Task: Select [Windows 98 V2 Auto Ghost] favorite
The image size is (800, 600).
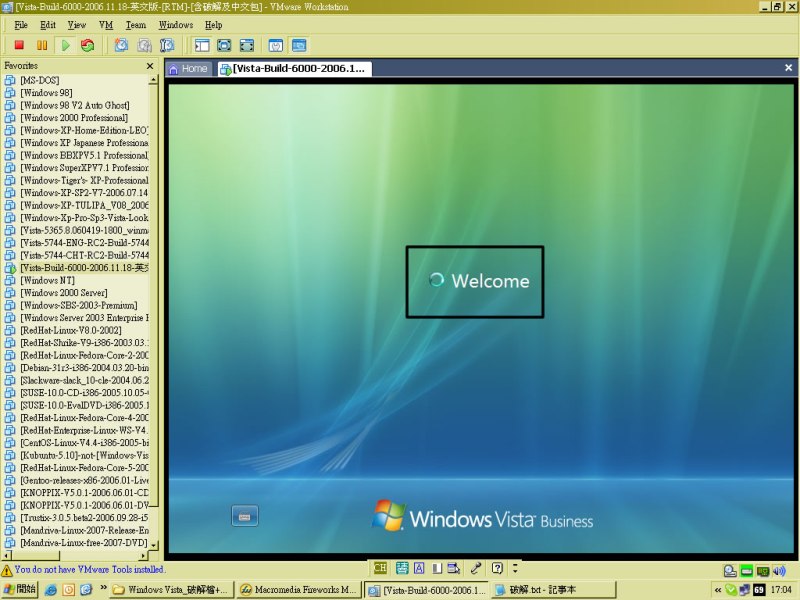Action: click(75, 105)
